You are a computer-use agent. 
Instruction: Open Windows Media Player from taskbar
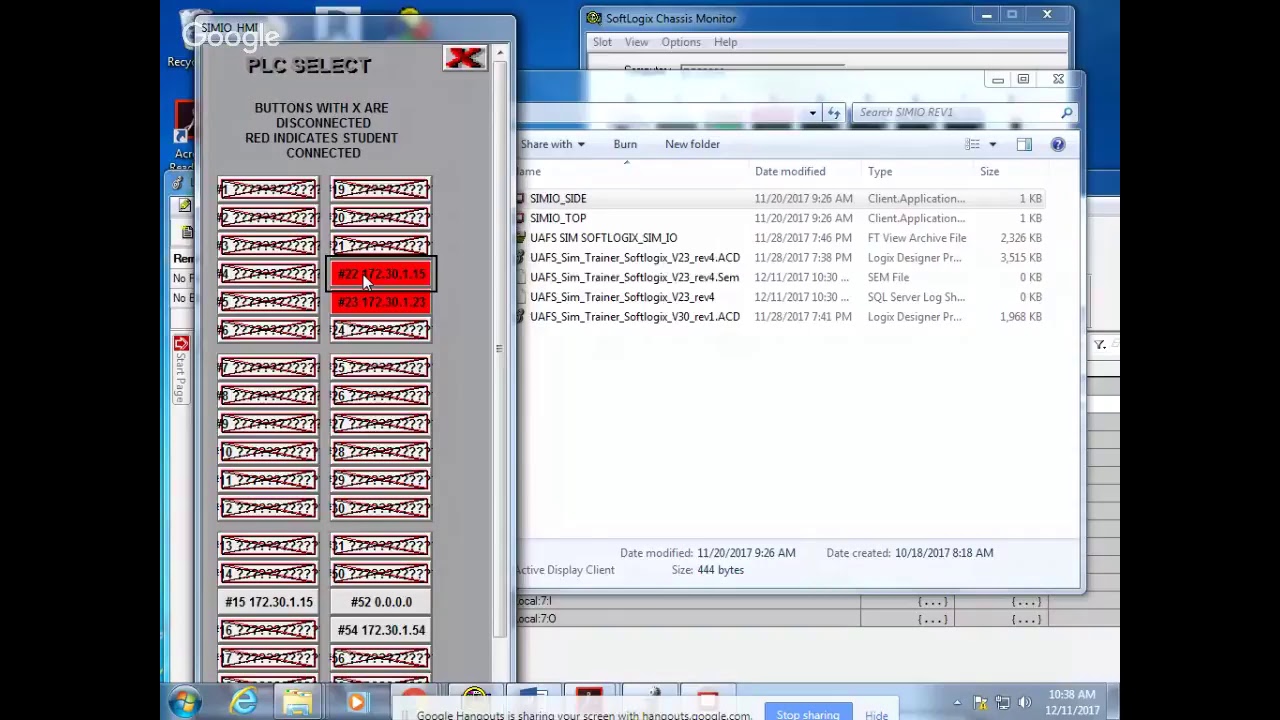tap(356, 702)
